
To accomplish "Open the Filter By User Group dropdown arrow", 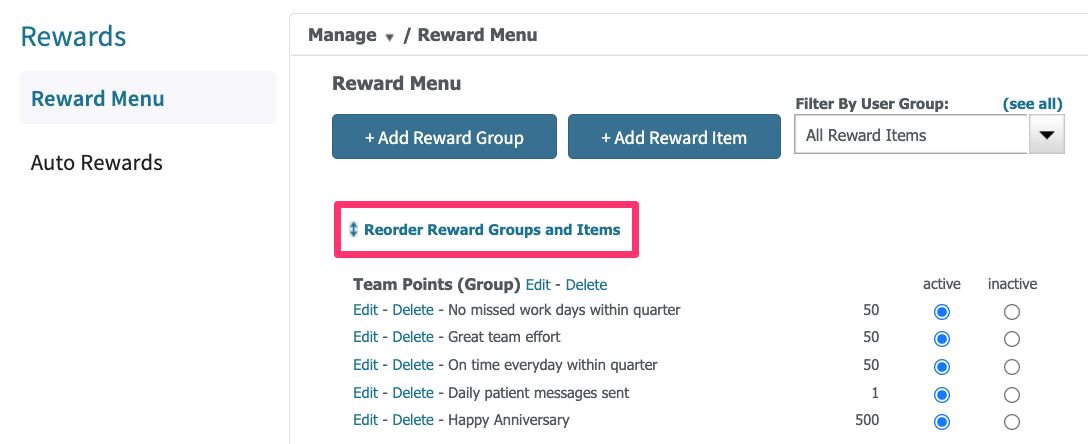I will [1046, 135].
